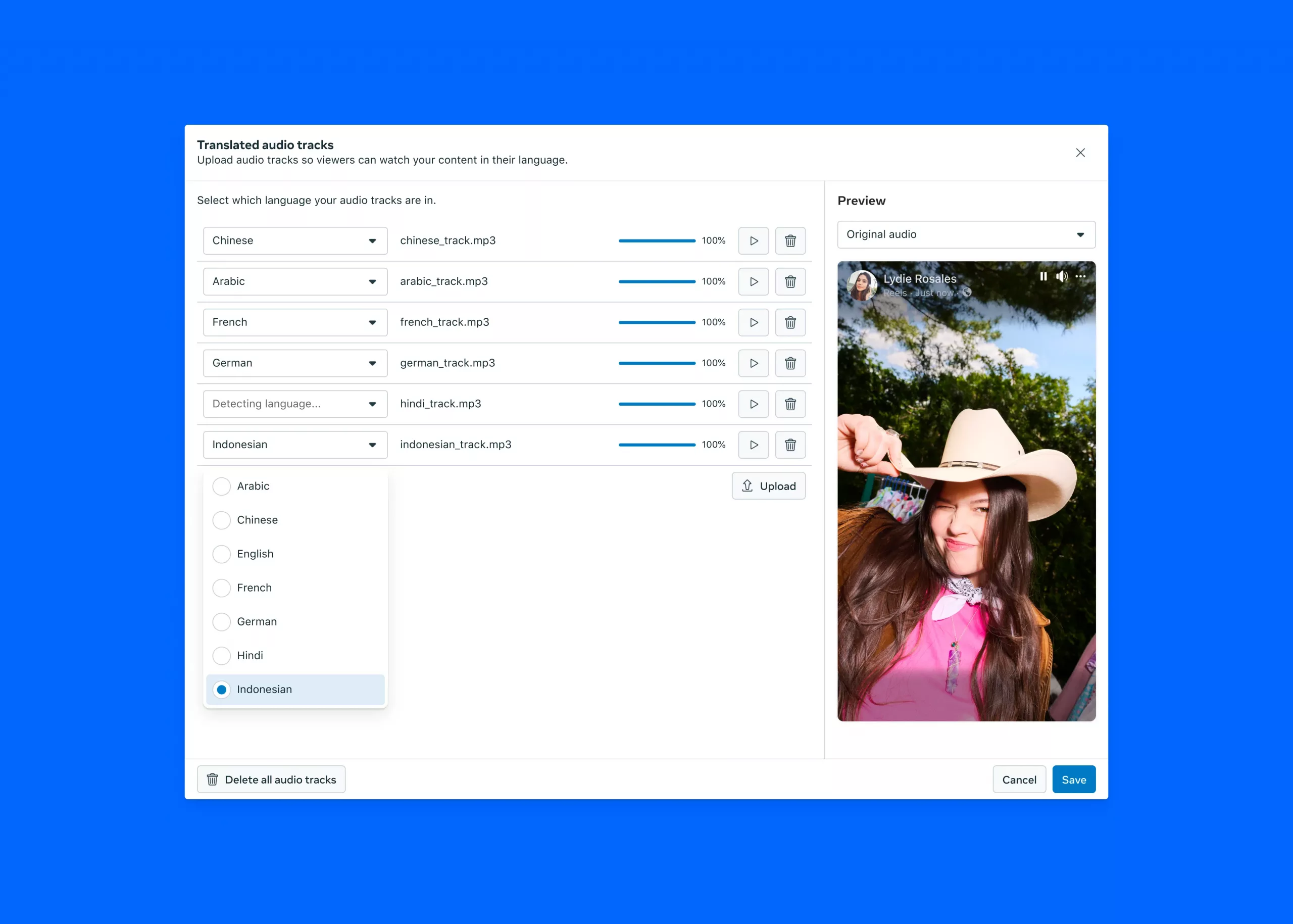Play the french_track.mp3 preview
The image size is (1293, 924).
pos(753,323)
